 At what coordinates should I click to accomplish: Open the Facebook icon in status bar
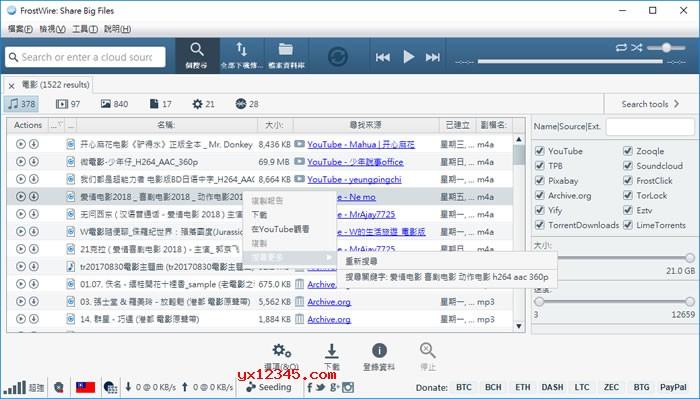[309, 387]
